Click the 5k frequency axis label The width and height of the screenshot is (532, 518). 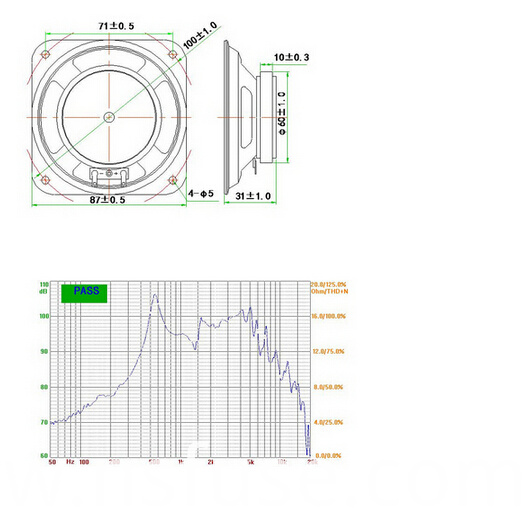click(x=251, y=462)
